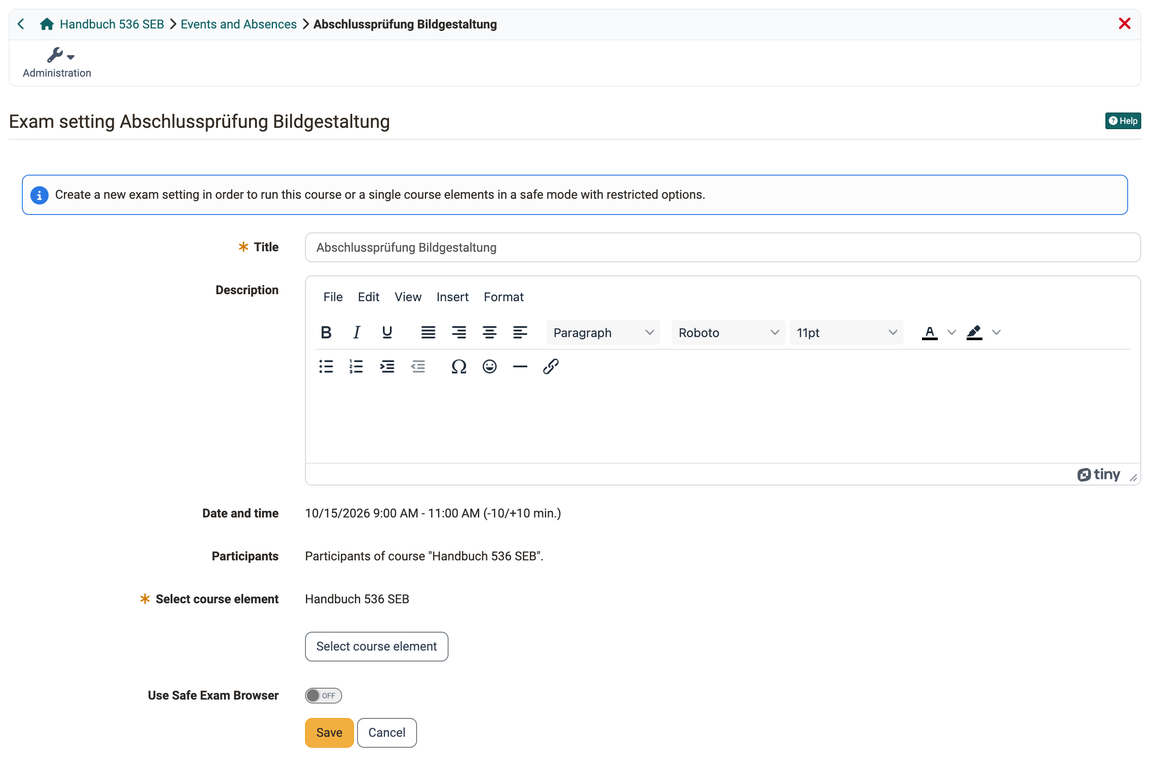
Task: Enable Use Safe Exam Browser switch
Action: pyautogui.click(x=323, y=695)
